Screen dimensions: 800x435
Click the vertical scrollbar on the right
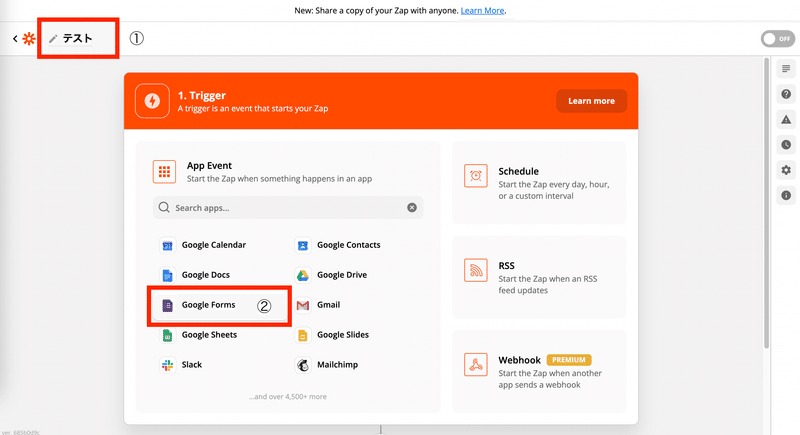click(766, 203)
